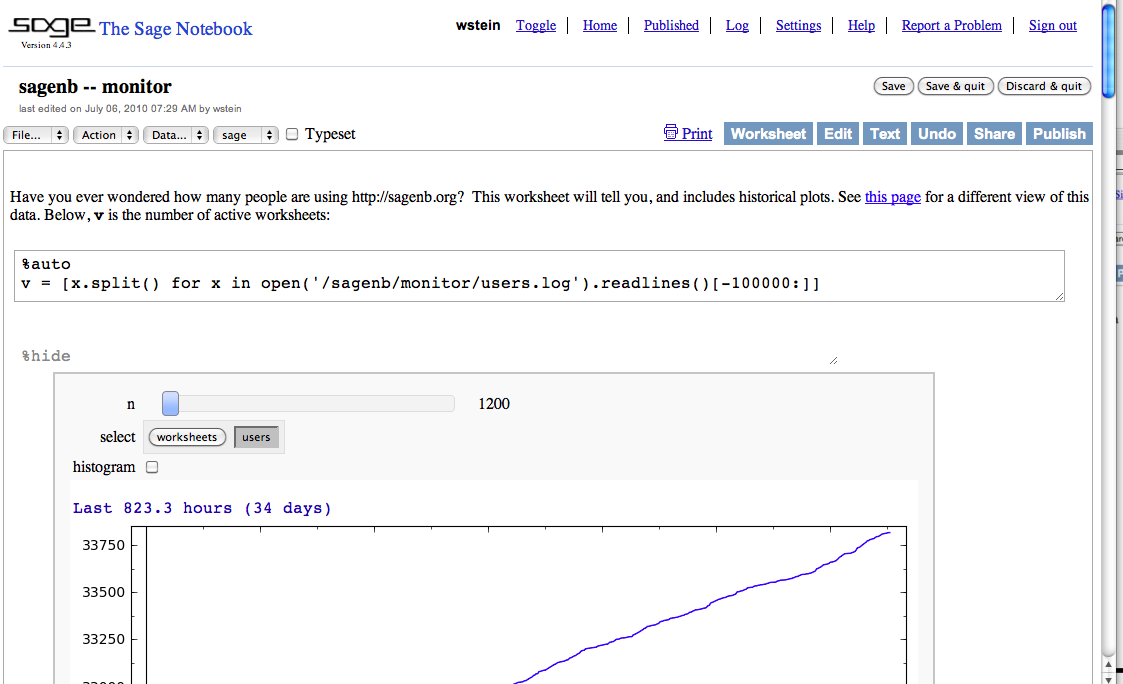This screenshot has height=684, width=1123.
Task: Open the Data... dropdown
Action: click(x=176, y=135)
